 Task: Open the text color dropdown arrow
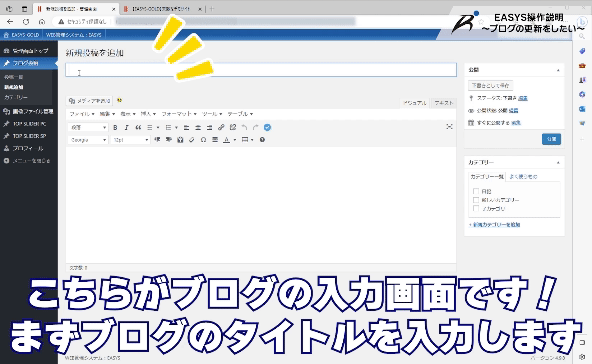(x=234, y=140)
